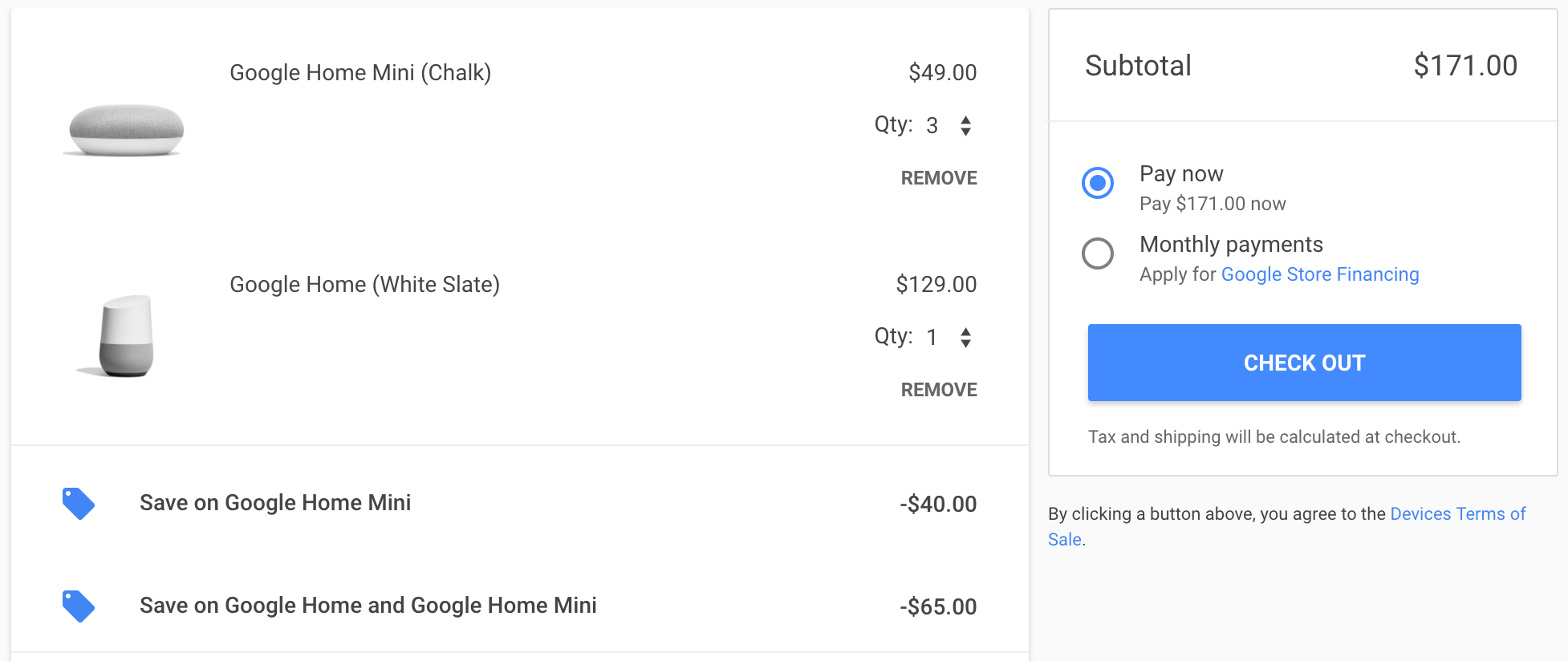Select the Monthly payments option
The image size is (1568, 661).
[x=1099, y=253]
